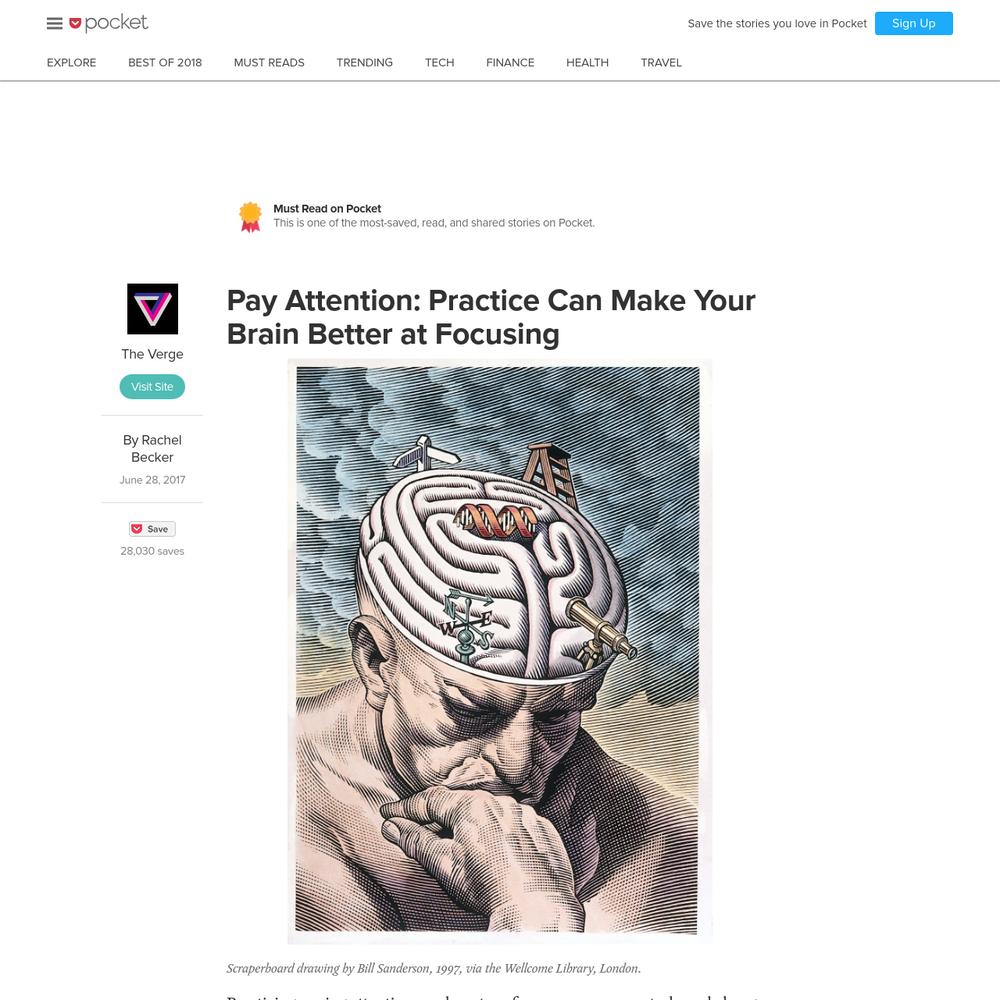Open the Health category
The height and width of the screenshot is (1000, 1000).
(x=587, y=62)
